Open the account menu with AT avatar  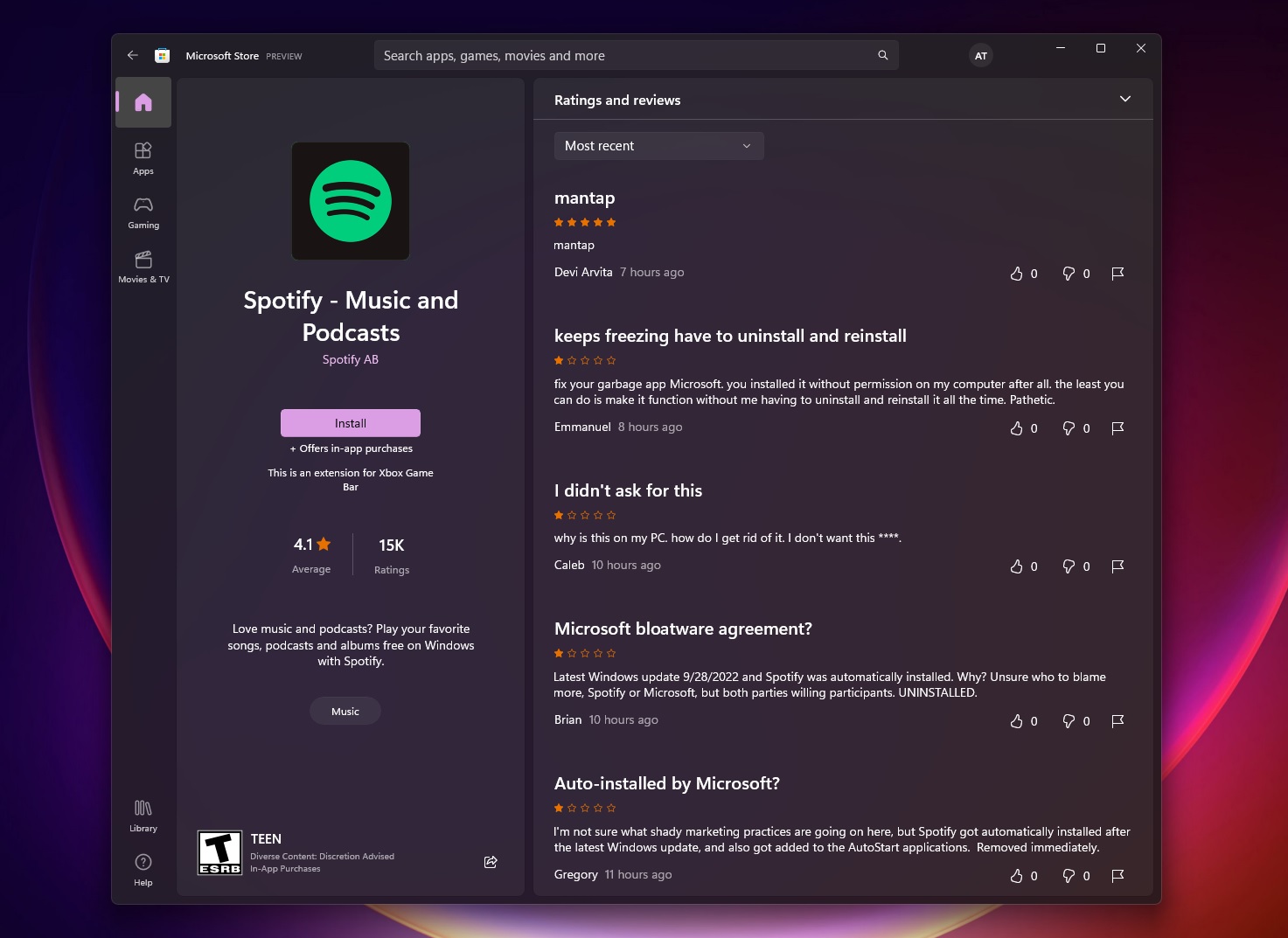coord(980,55)
